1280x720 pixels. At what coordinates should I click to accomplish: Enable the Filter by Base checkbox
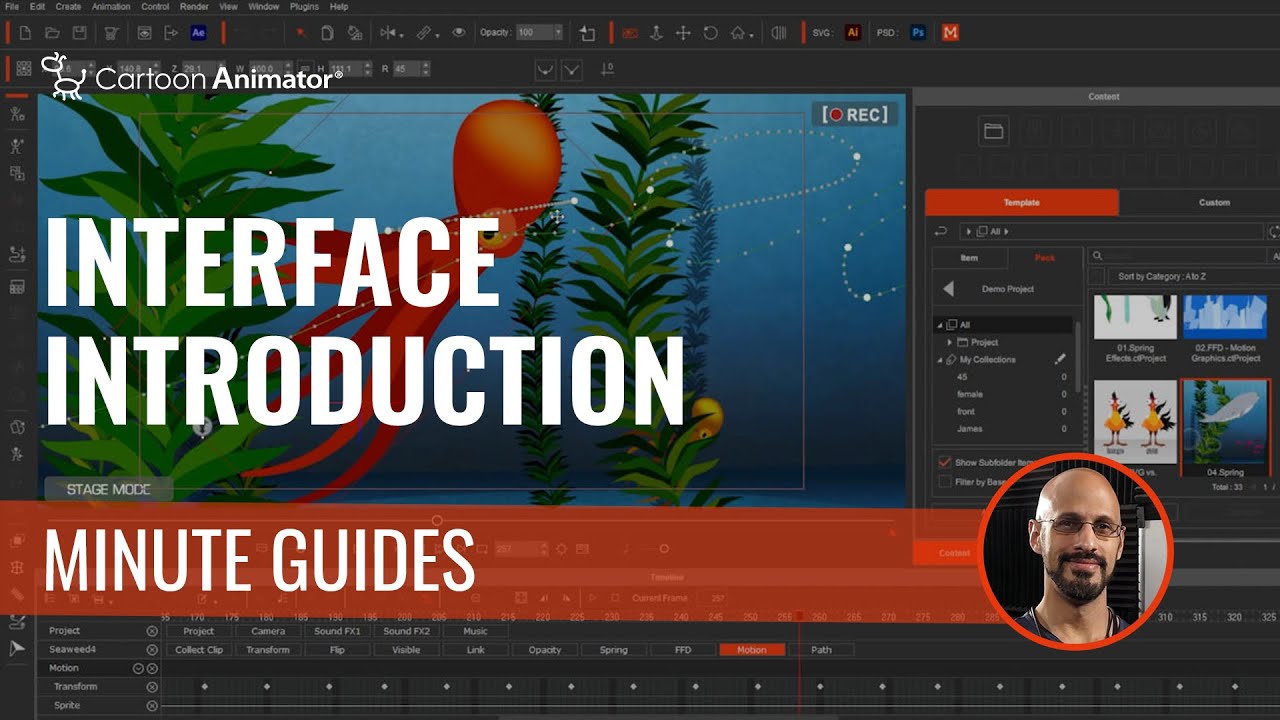[x=944, y=482]
